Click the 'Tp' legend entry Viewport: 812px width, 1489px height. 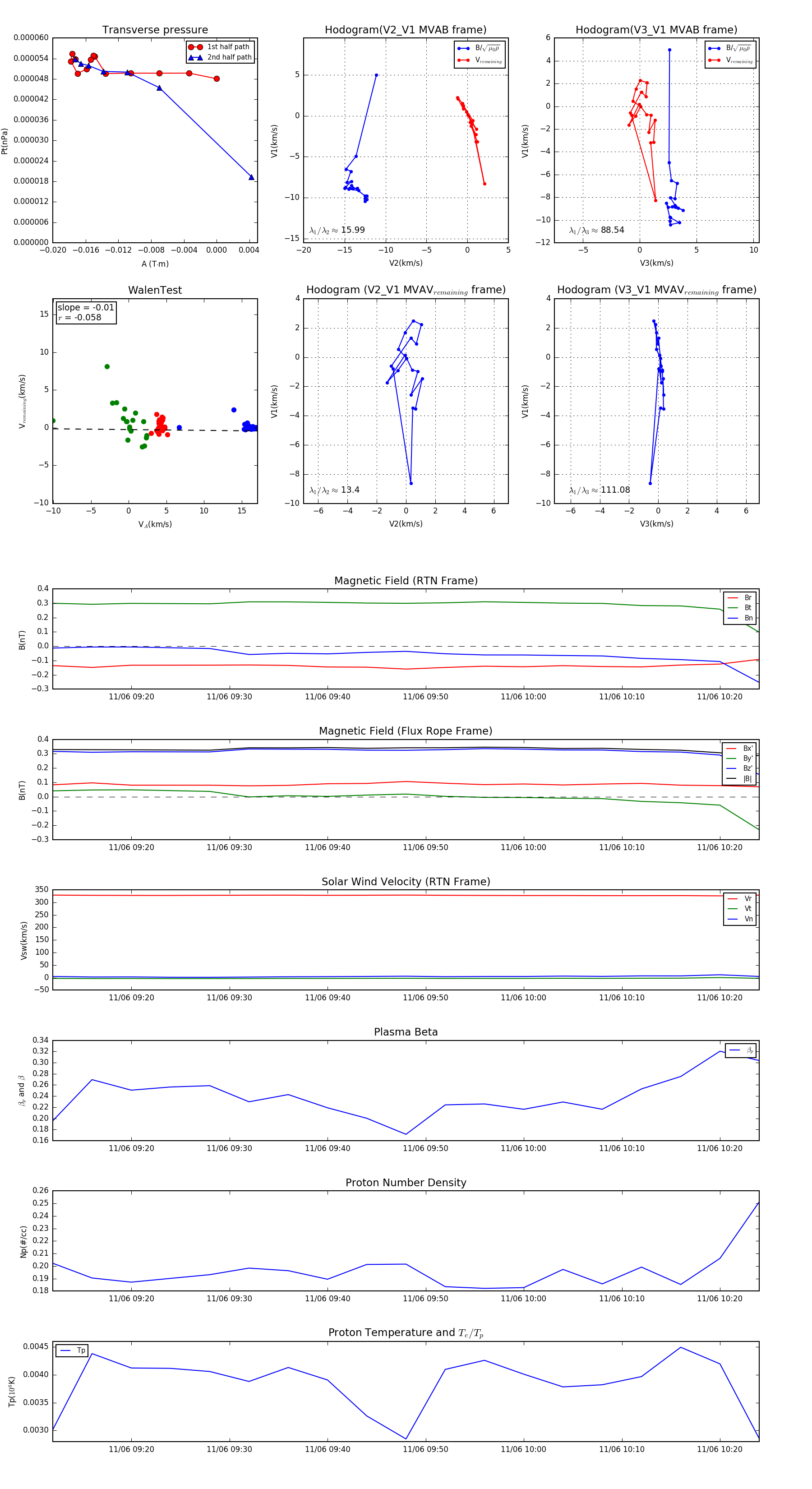72,1351
